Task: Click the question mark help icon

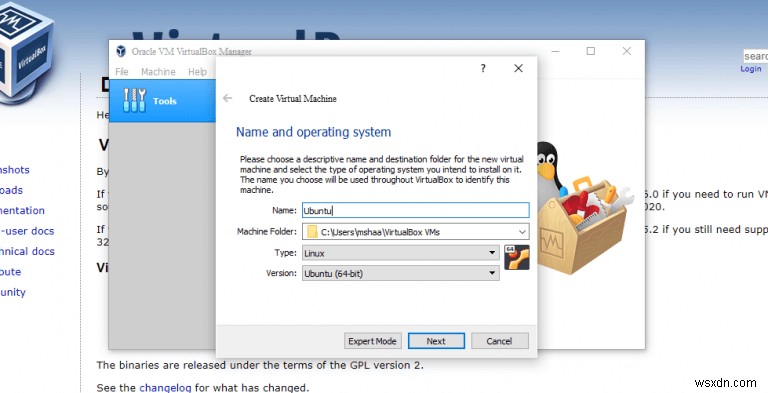Action: [x=483, y=68]
